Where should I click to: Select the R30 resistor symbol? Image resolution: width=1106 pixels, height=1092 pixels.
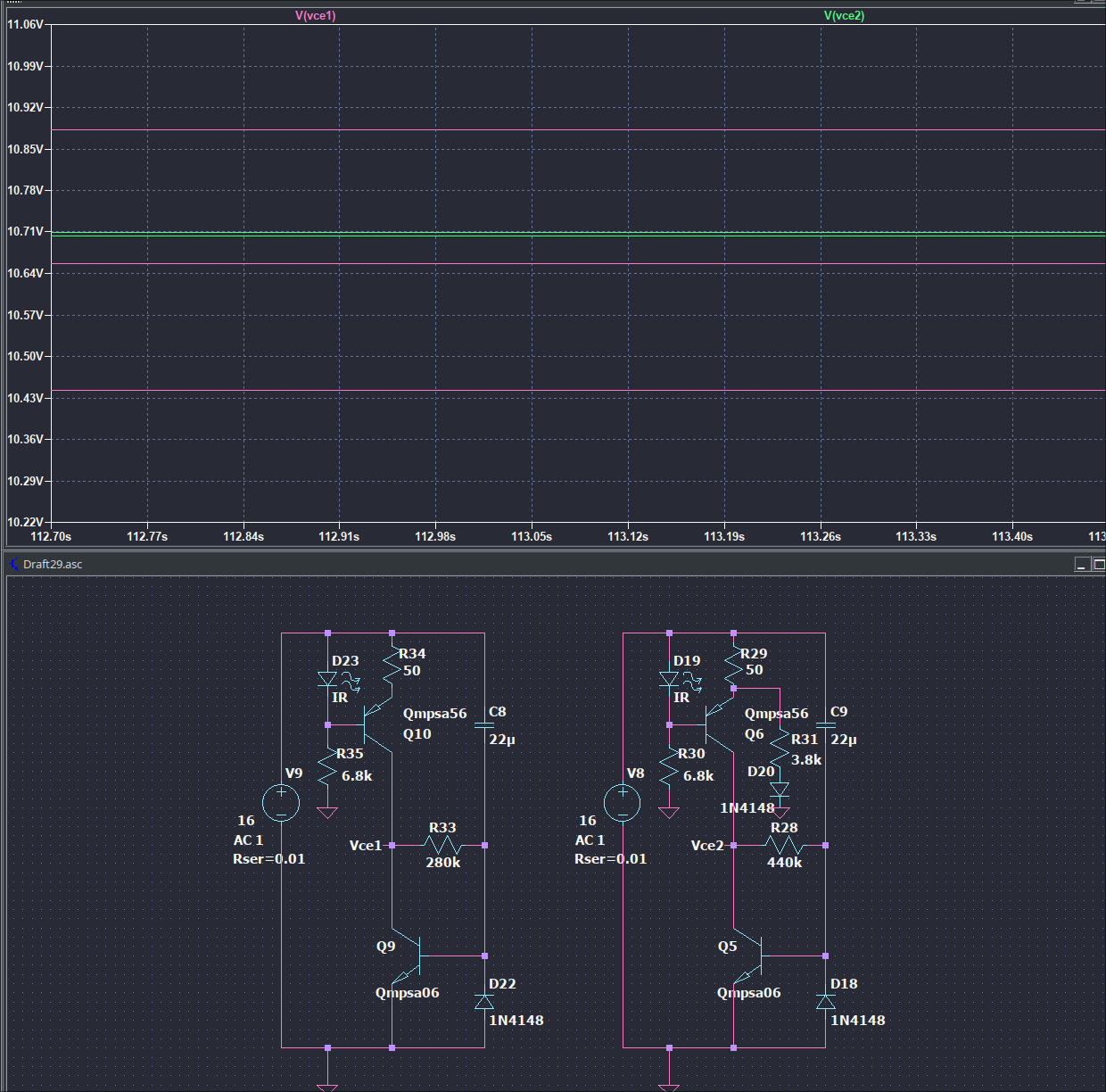tap(669, 767)
